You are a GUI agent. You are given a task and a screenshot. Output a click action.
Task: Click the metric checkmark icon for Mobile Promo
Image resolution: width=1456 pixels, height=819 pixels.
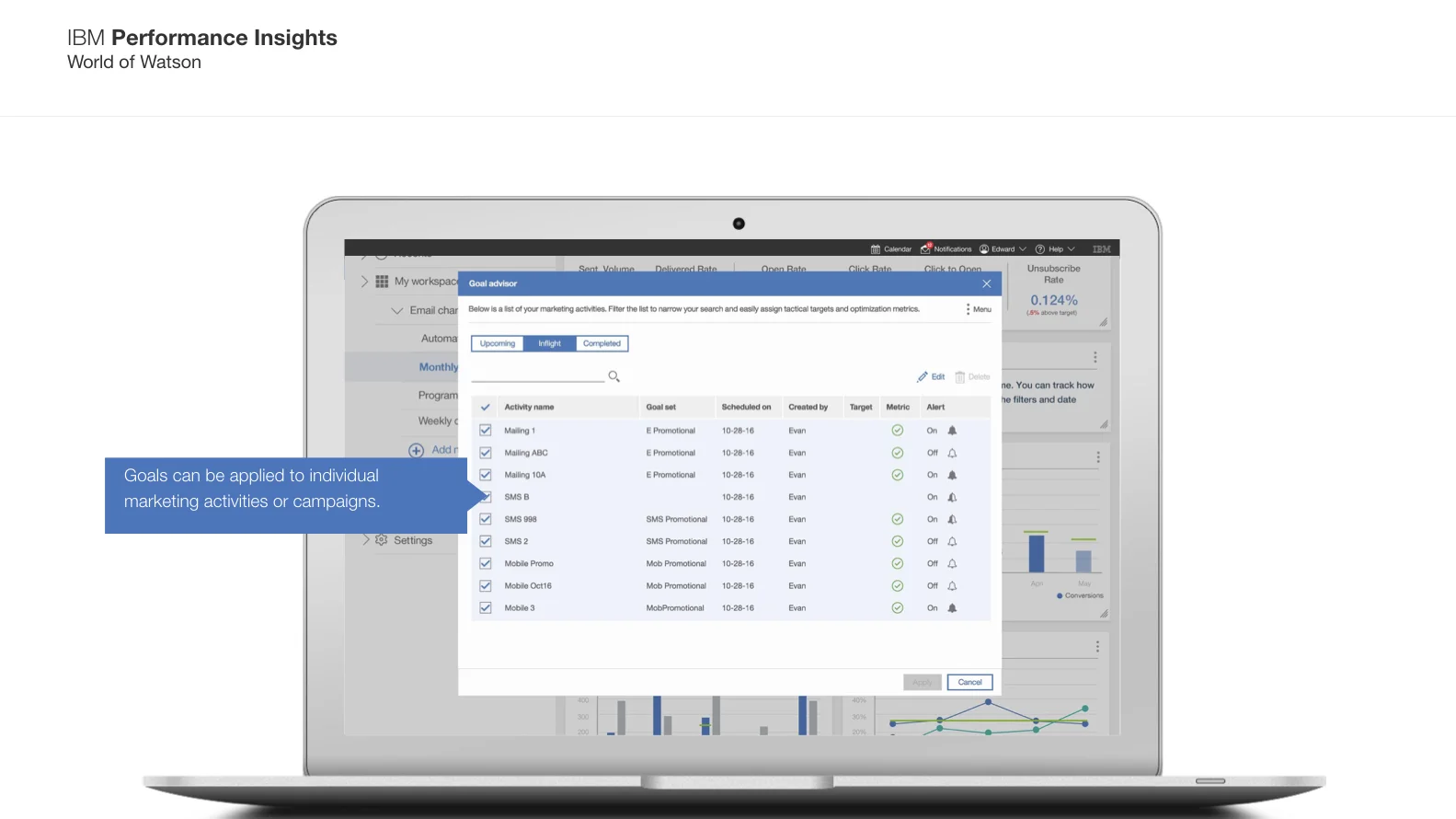(898, 563)
